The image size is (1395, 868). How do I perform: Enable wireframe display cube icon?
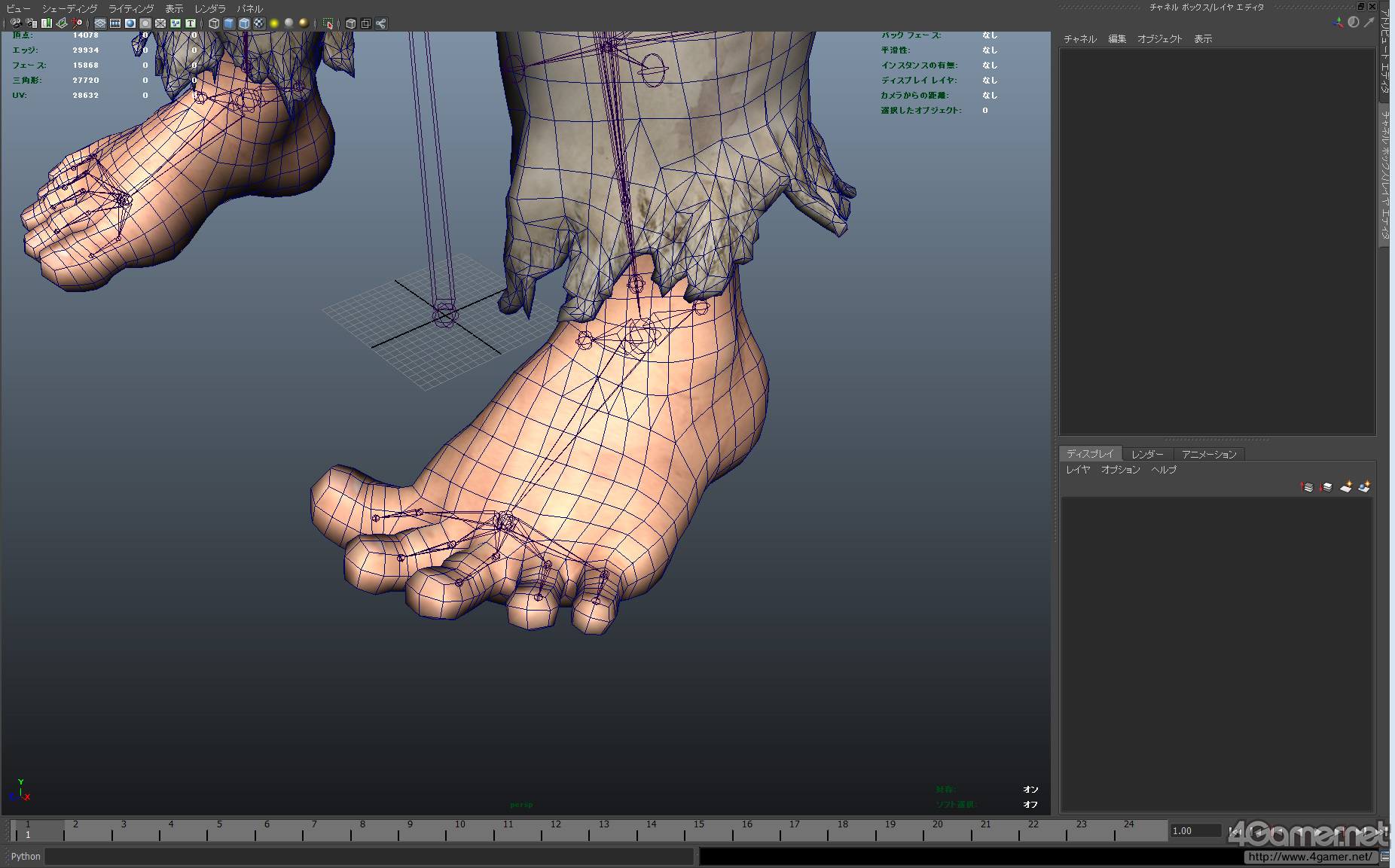pos(214,23)
